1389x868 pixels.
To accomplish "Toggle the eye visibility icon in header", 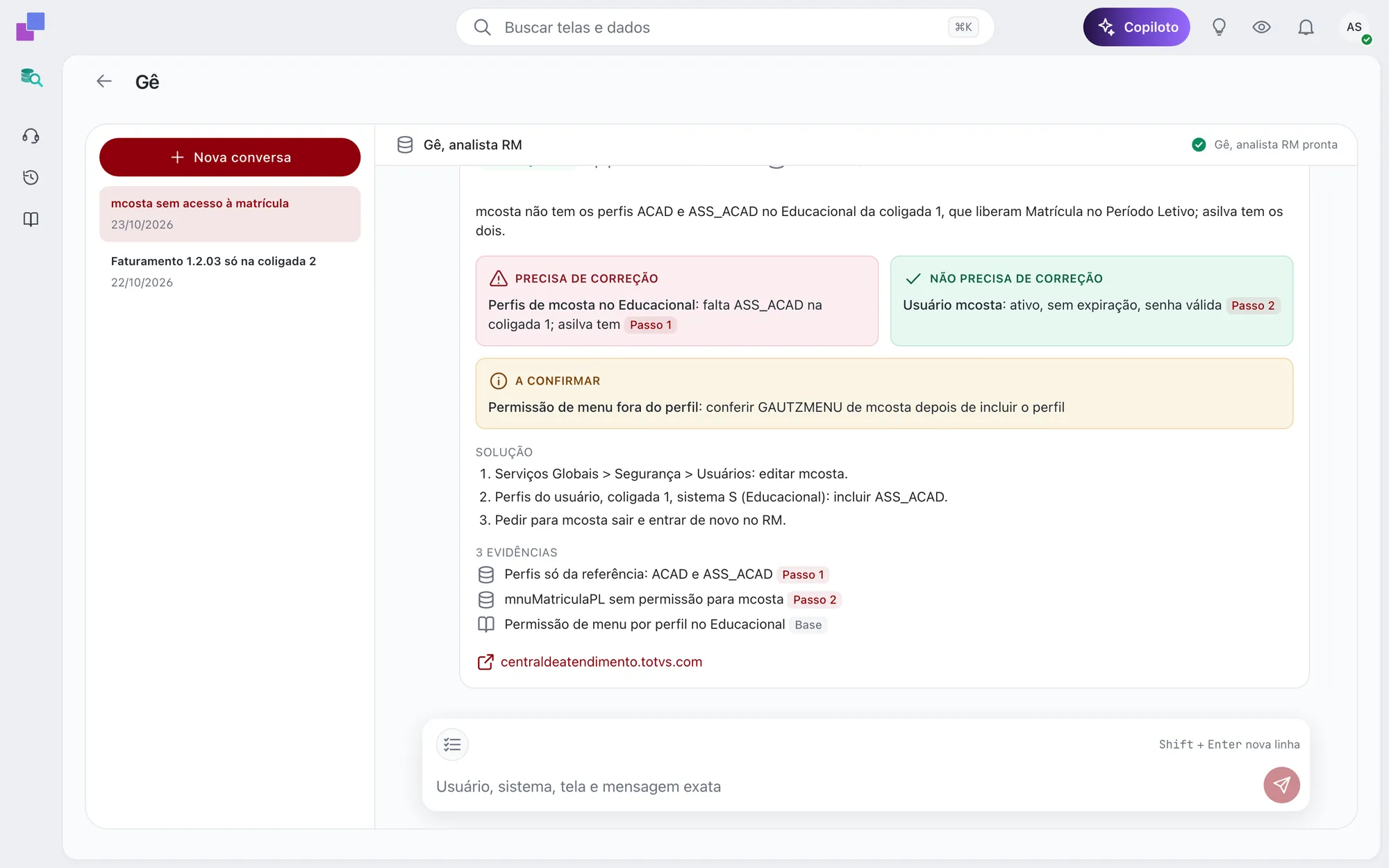I will tap(1261, 27).
